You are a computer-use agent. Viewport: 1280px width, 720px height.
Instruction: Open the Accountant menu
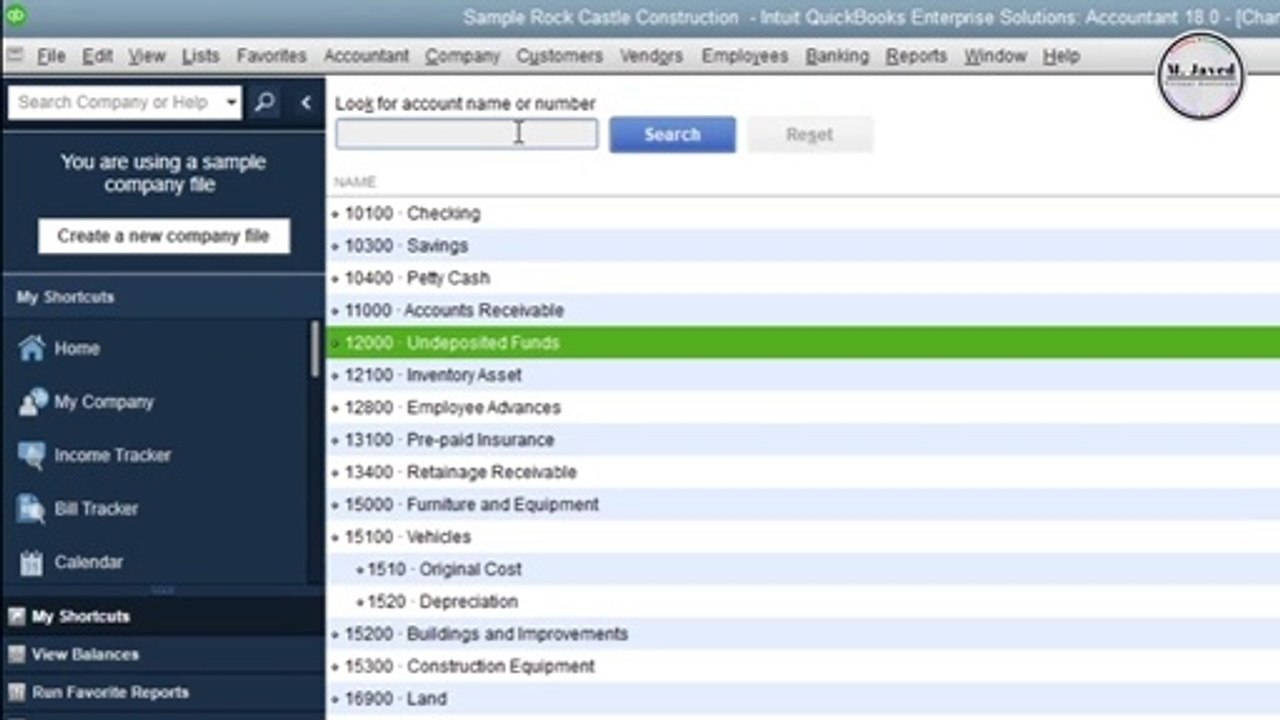click(x=366, y=56)
